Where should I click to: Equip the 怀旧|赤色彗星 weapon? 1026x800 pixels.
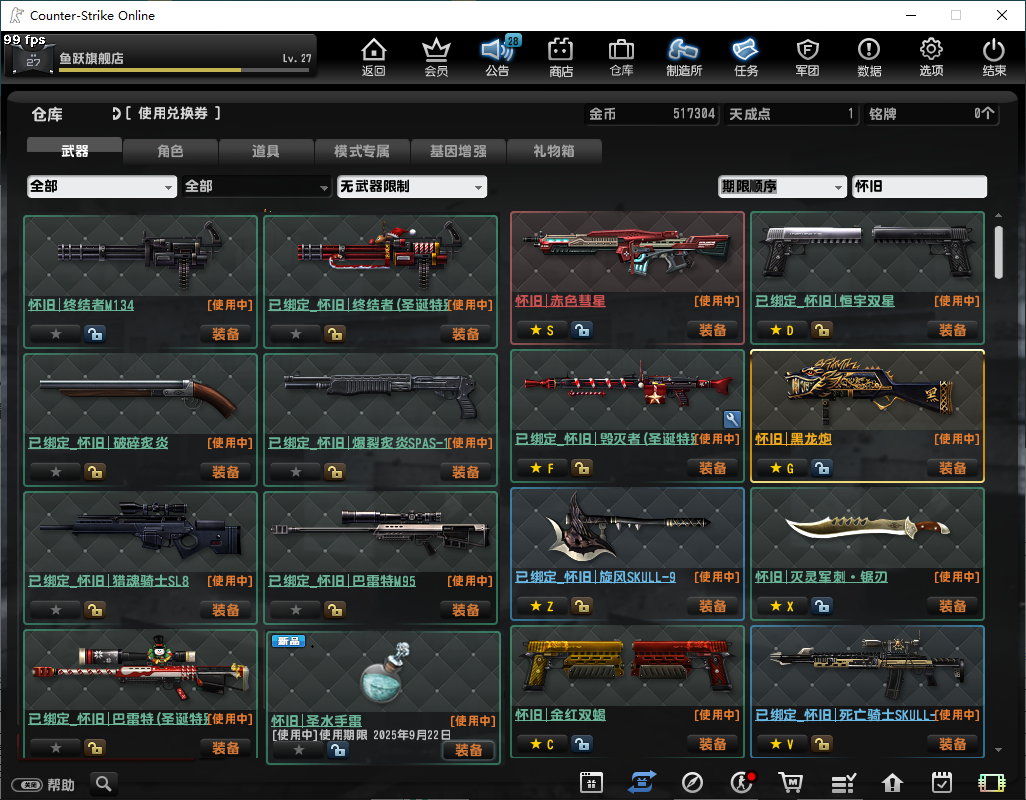(x=713, y=330)
